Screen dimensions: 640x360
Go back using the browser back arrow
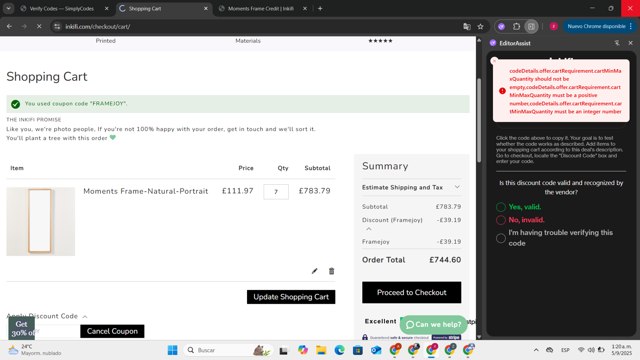click(x=9, y=27)
